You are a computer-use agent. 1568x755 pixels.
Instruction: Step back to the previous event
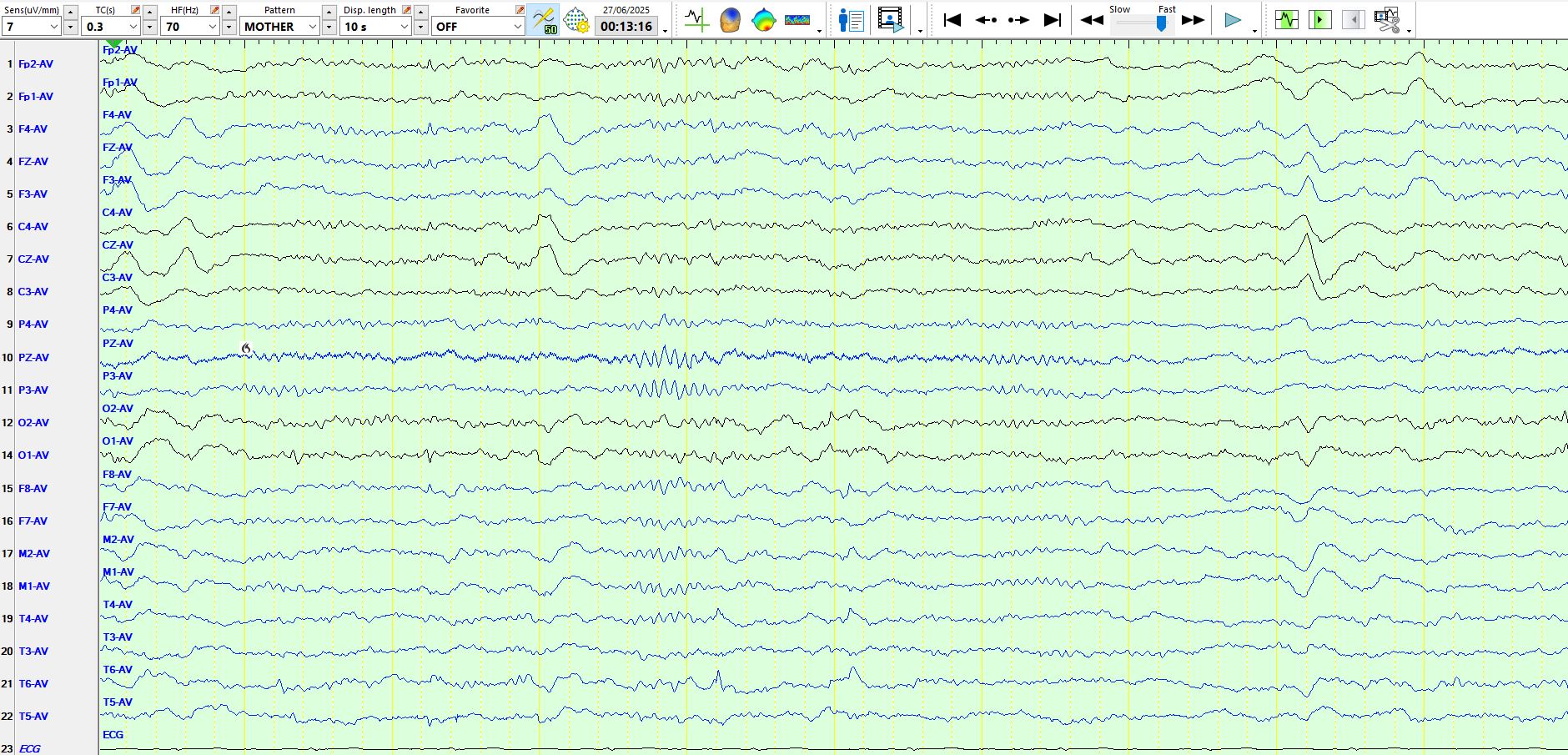pos(986,20)
